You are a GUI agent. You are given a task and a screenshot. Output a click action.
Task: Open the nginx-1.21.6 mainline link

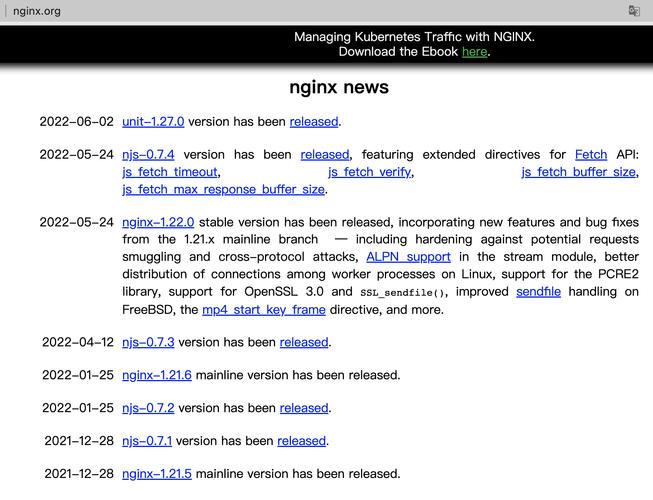click(x=157, y=375)
